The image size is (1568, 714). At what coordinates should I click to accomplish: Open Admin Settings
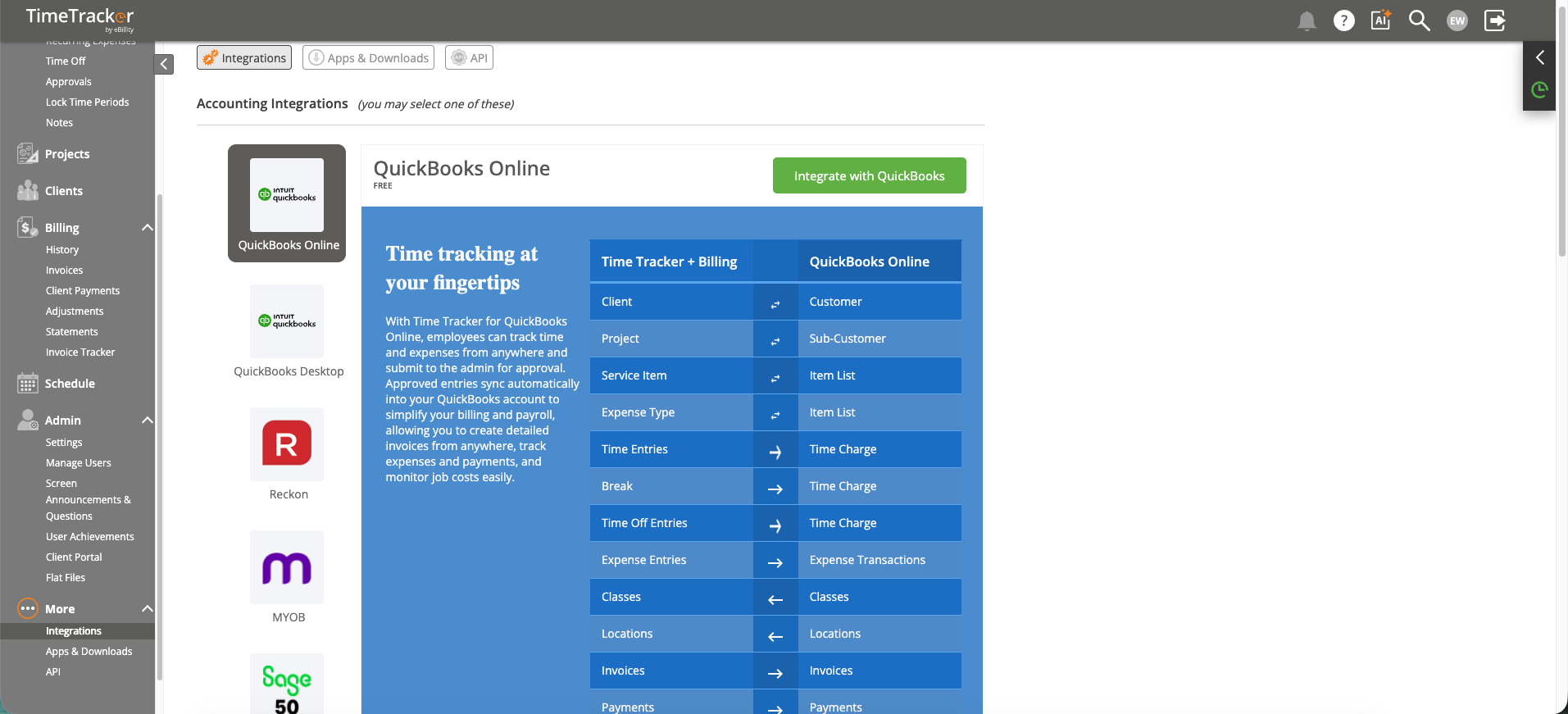pyautogui.click(x=64, y=443)
